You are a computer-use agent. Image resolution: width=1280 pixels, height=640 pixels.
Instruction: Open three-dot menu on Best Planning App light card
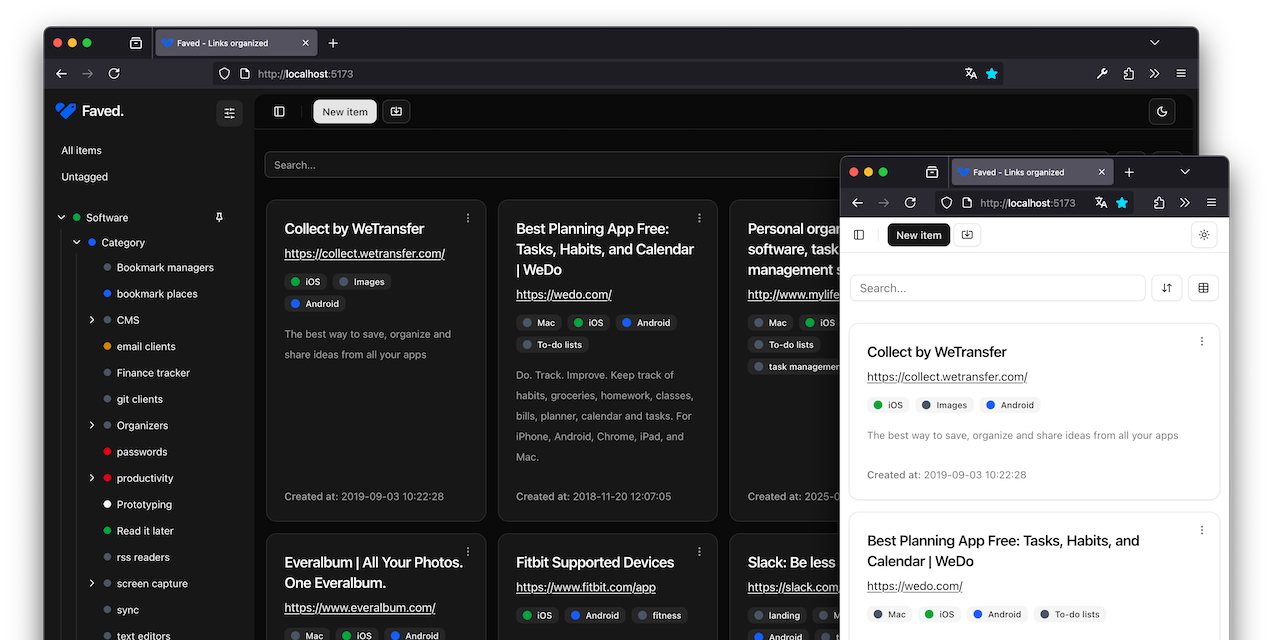1202,530
